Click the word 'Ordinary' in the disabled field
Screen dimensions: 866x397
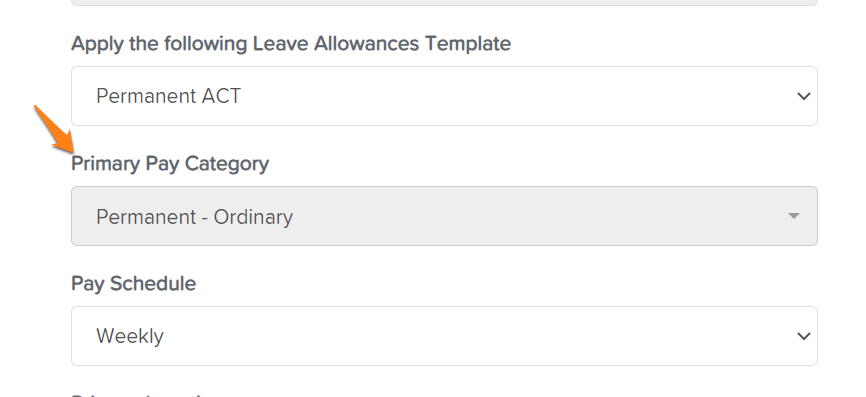click(x=254, y=216)
